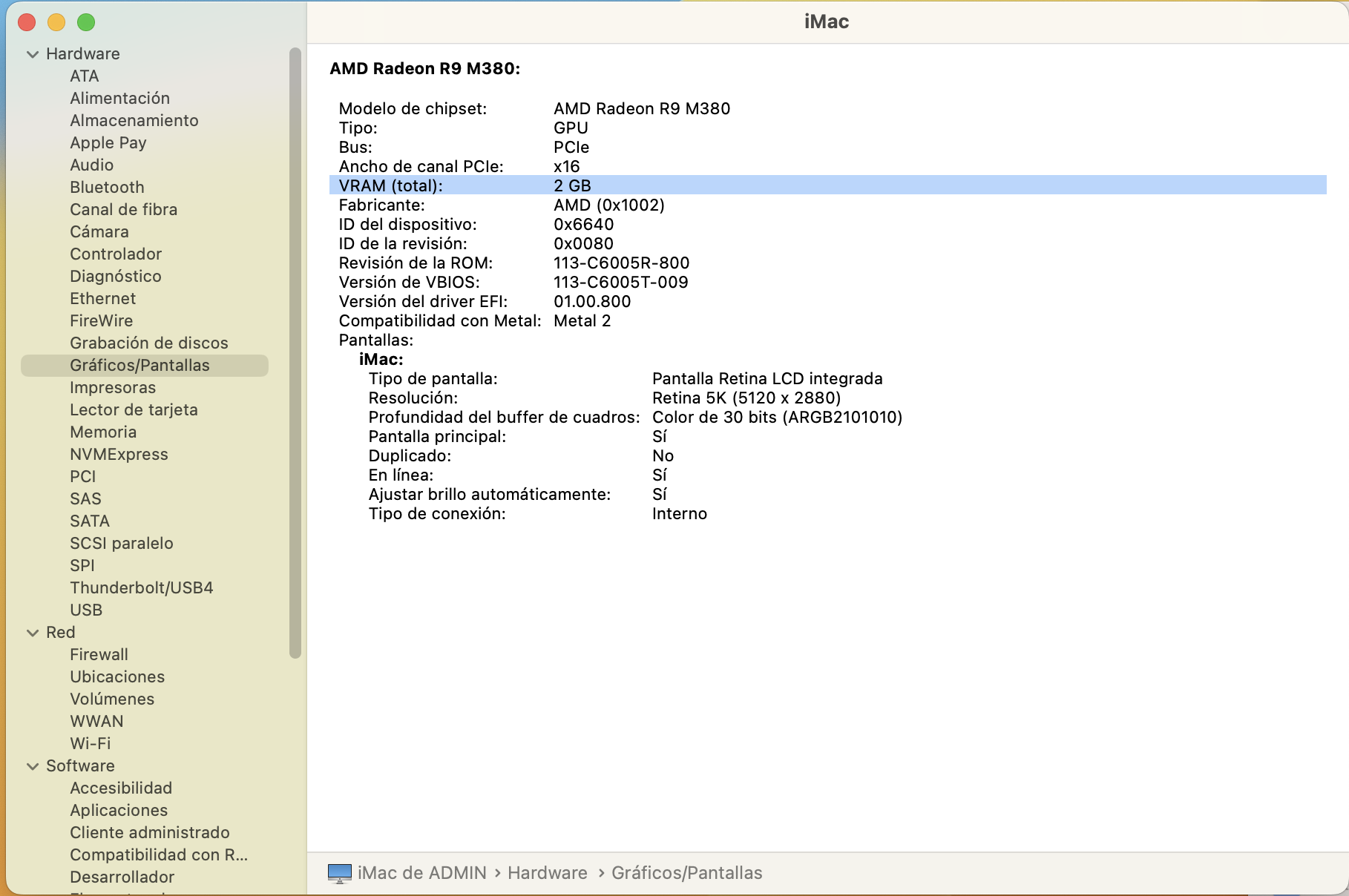Open the Wi-Fi network entry
1349x896 pixels.
(90, 743)
